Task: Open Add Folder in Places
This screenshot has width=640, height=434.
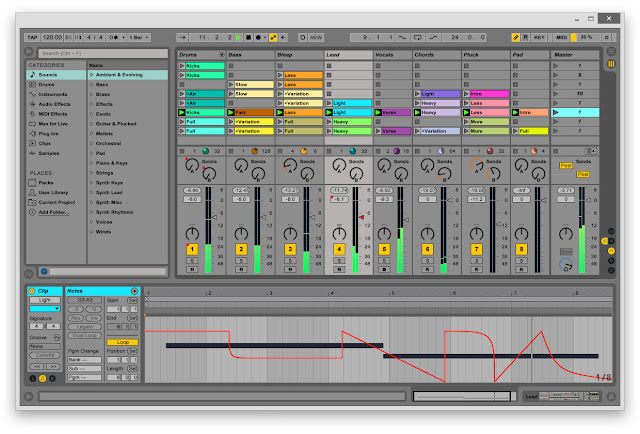Action: [x=53, y=212]
